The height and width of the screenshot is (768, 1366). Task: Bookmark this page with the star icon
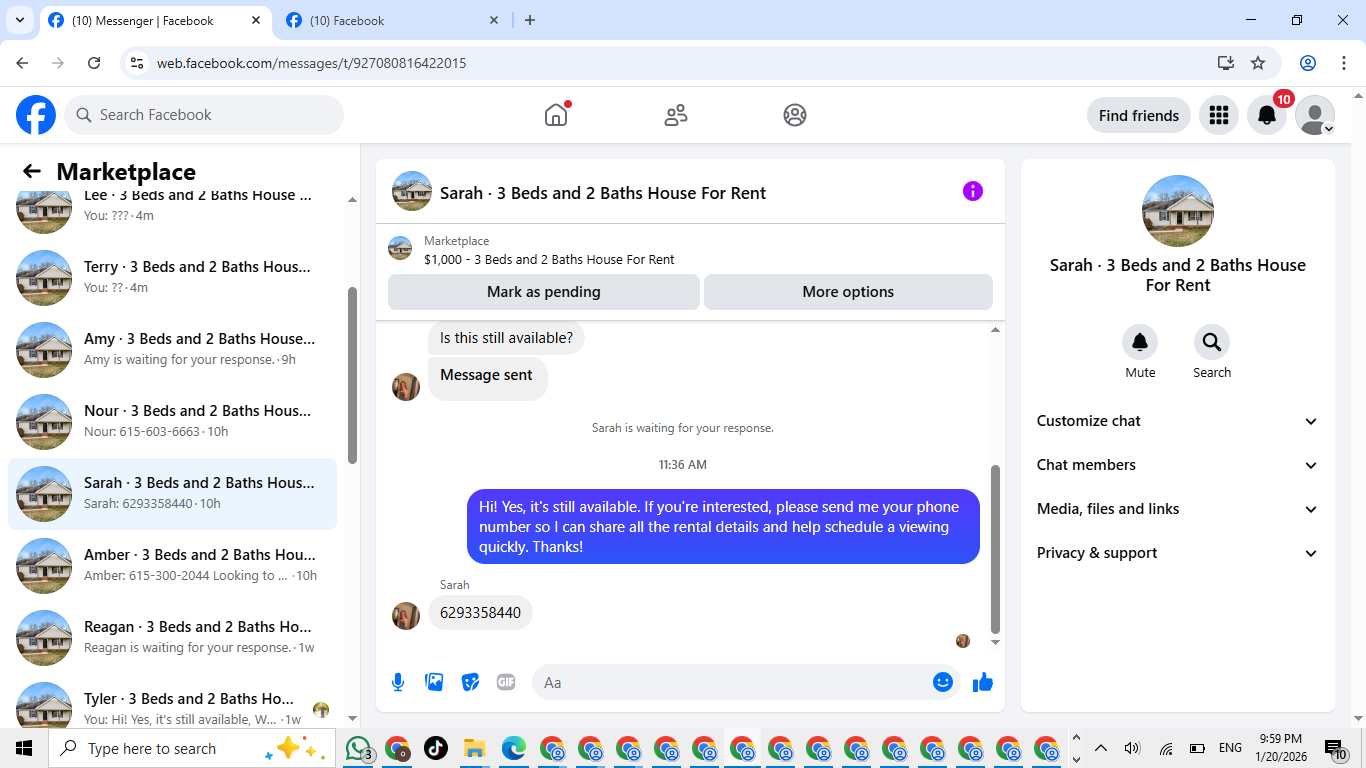click(x=1258, y=63)
